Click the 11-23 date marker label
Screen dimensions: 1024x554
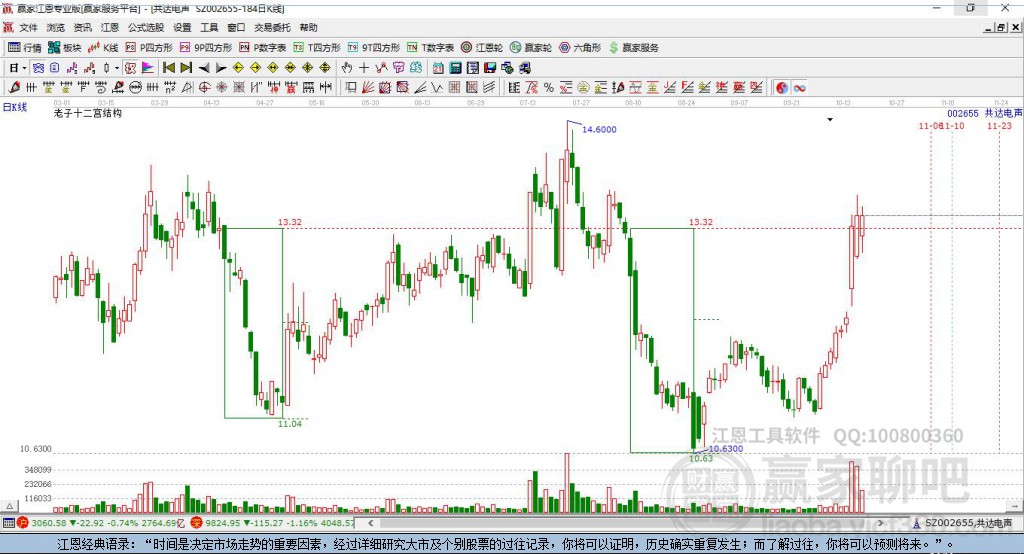pyautogui.click(x=999, y=126)
